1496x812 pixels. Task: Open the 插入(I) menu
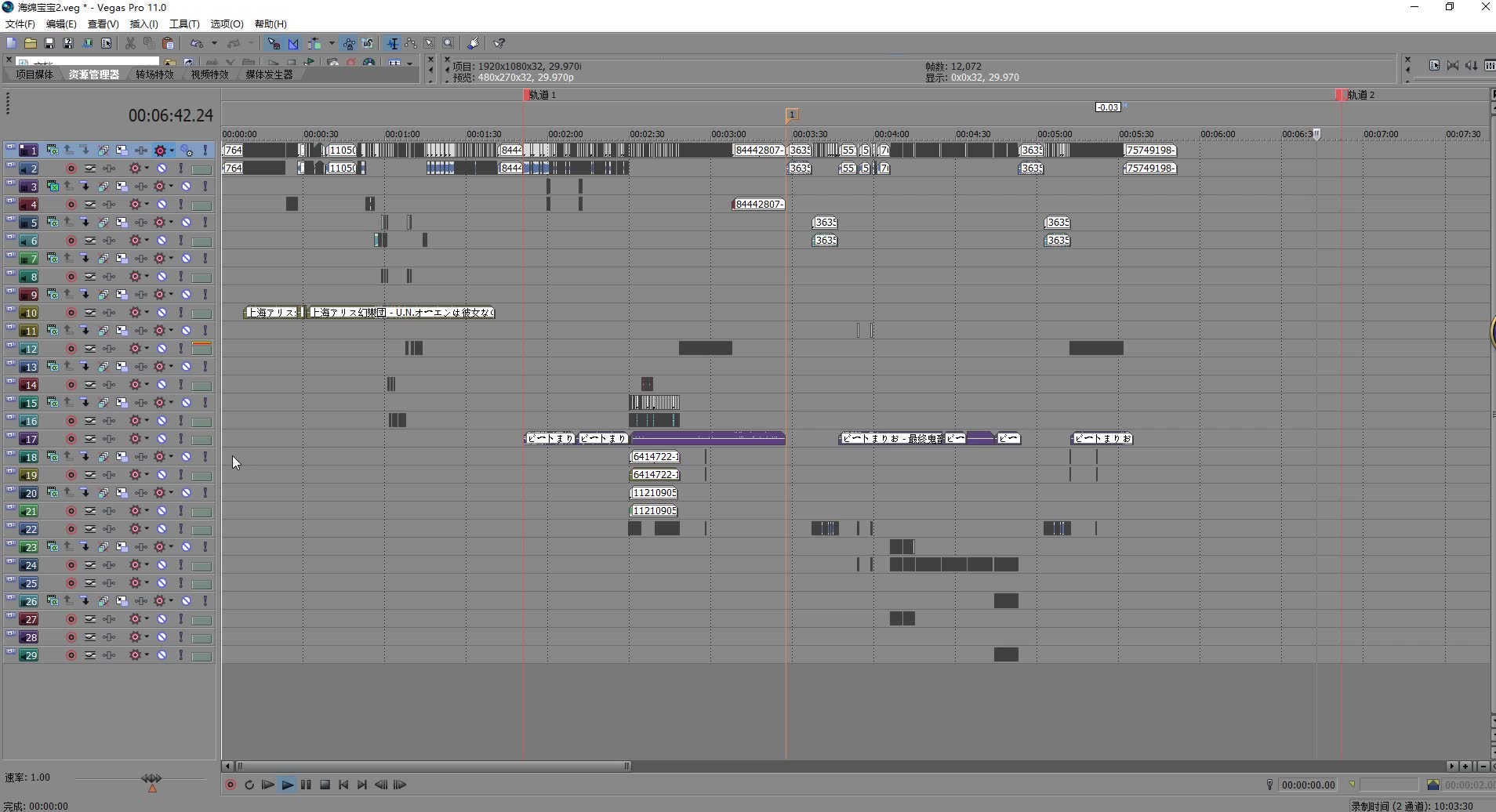(143, 24)
